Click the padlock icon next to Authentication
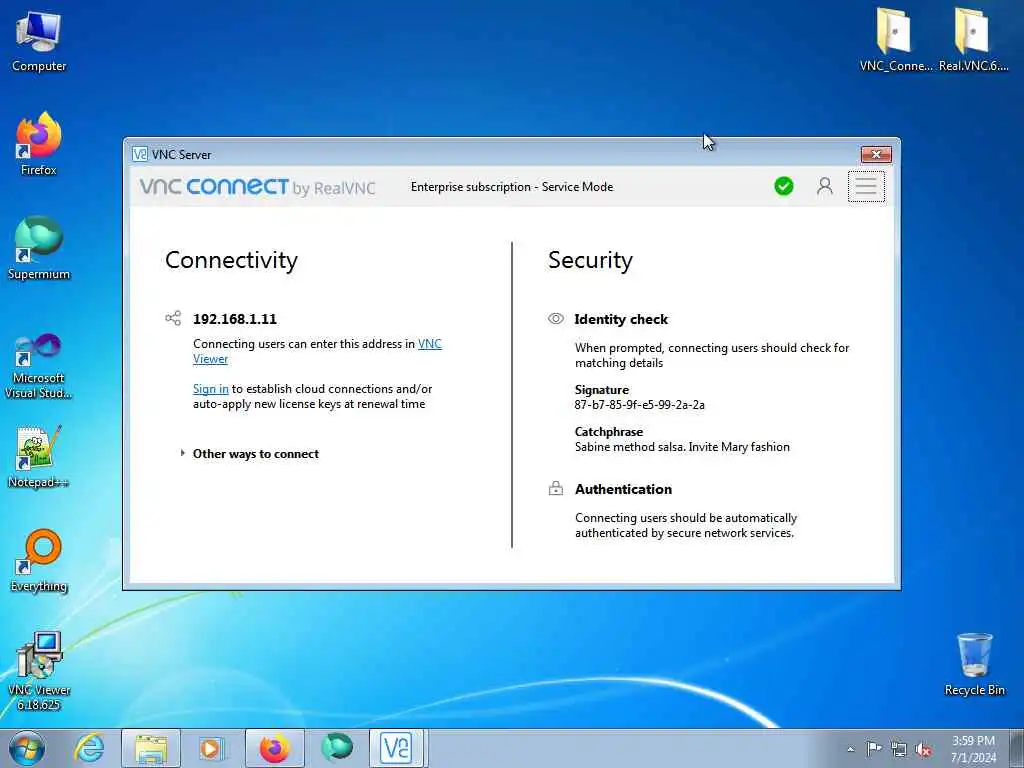 click(556, 488)
